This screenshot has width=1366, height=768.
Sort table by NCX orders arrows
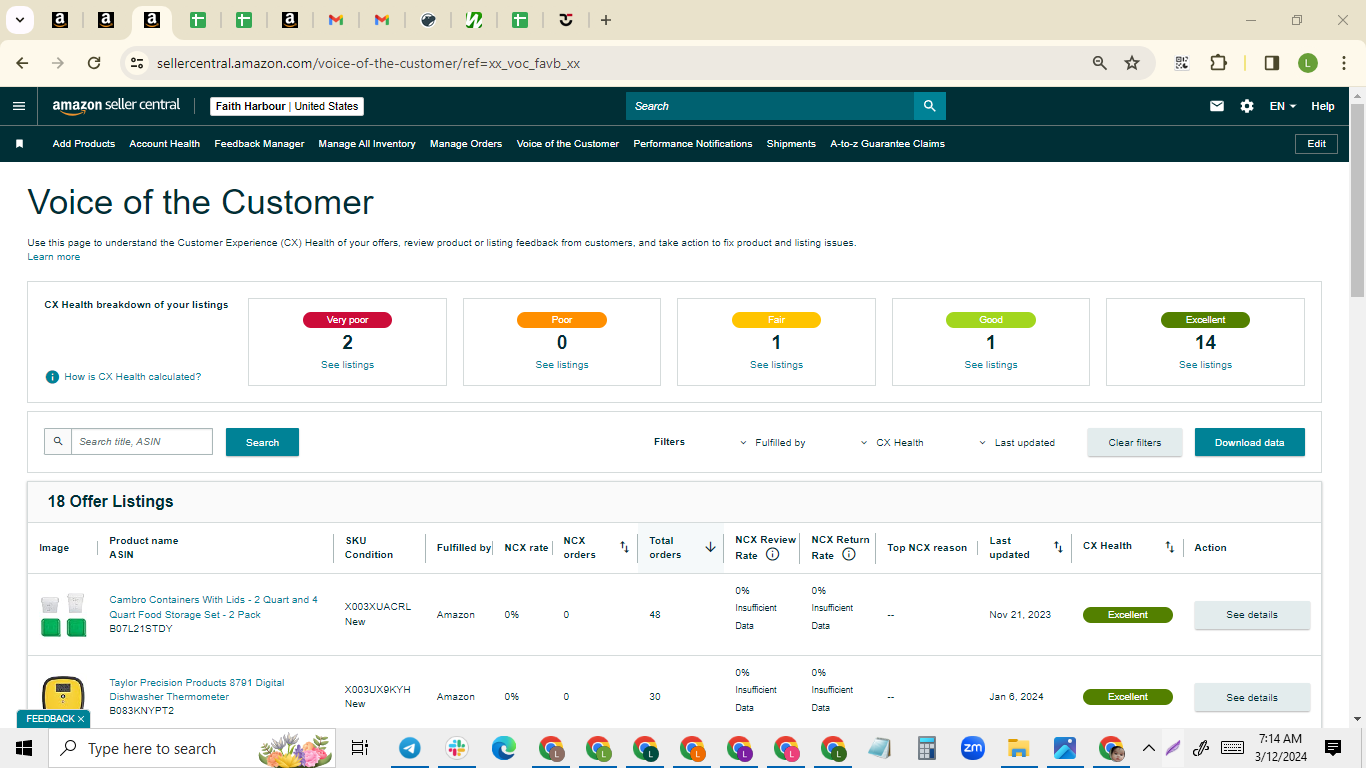point(624,547)
